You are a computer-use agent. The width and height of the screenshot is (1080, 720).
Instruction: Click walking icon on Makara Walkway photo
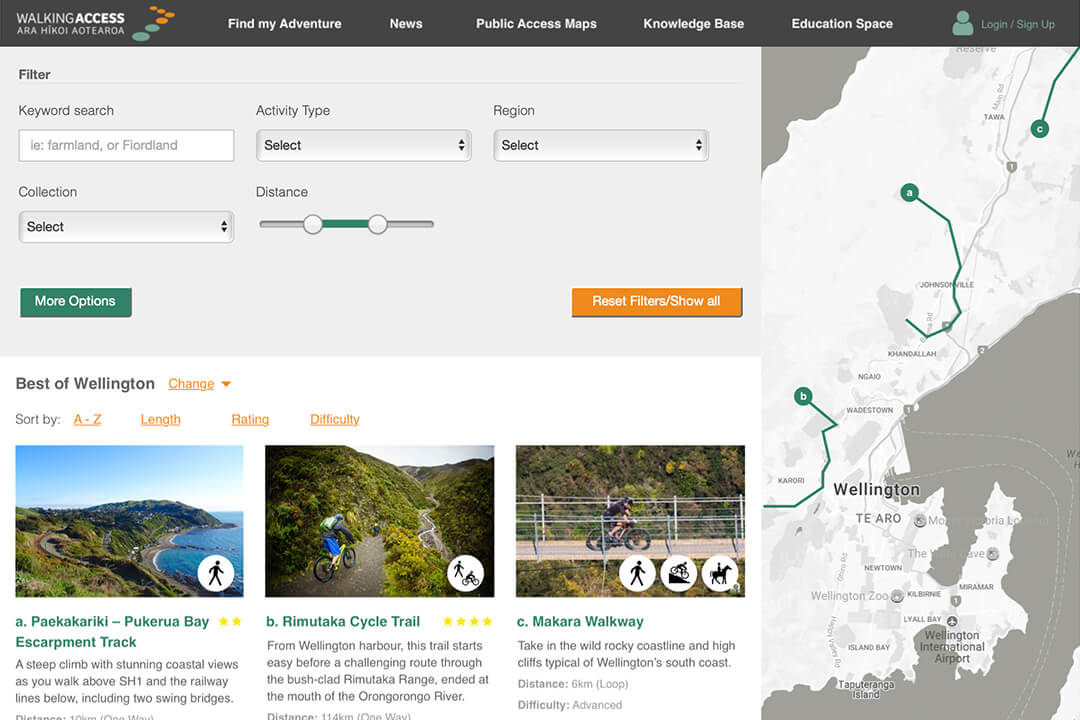tap(637, 573)
